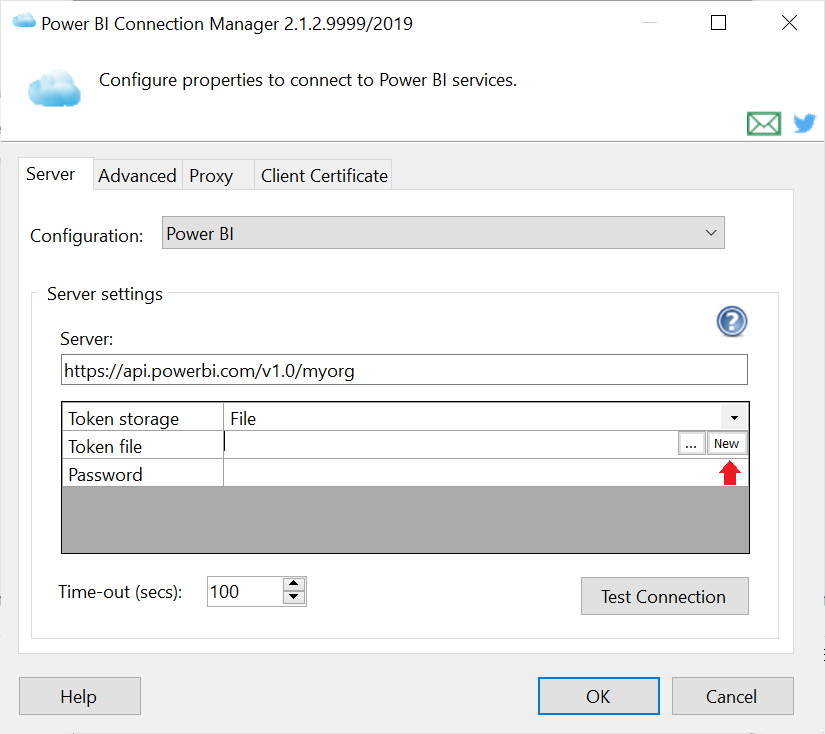The width and height of the screenshot is (825, 734).
Task: Click into the Server URL field
Action: (404, 370)
